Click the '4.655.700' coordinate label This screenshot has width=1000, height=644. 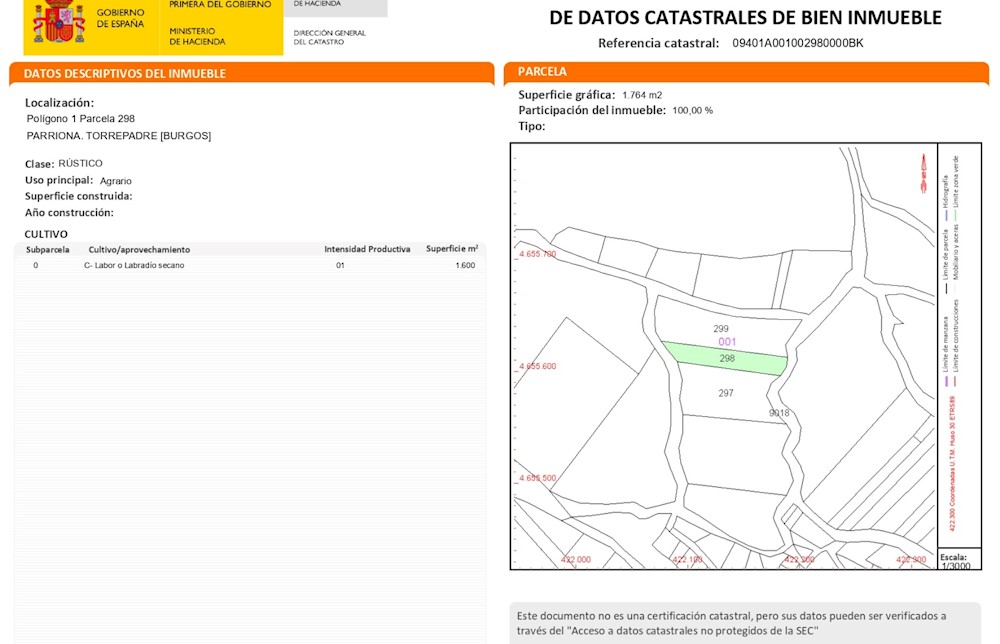coord(537,254)
